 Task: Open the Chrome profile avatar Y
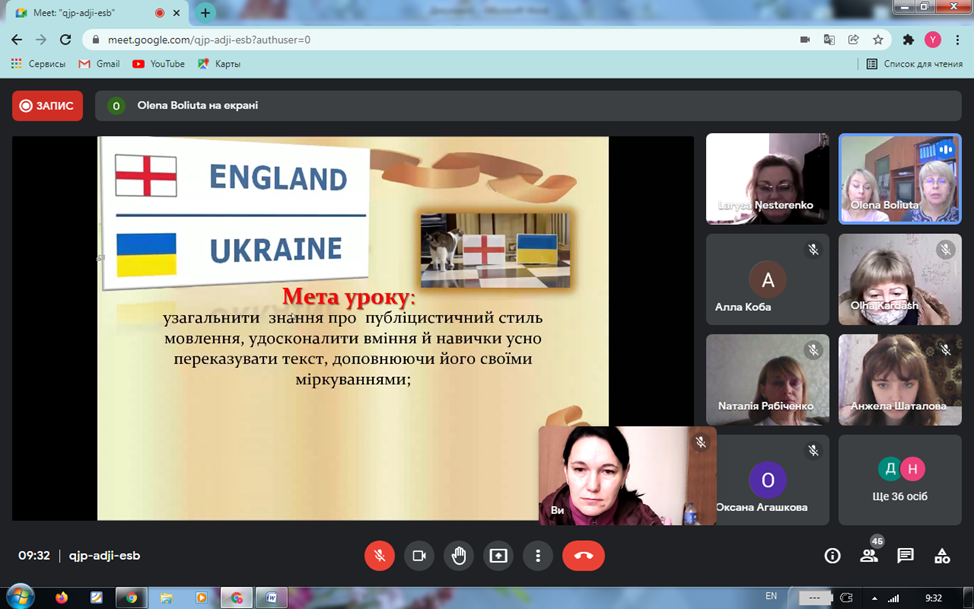point(932,40)
